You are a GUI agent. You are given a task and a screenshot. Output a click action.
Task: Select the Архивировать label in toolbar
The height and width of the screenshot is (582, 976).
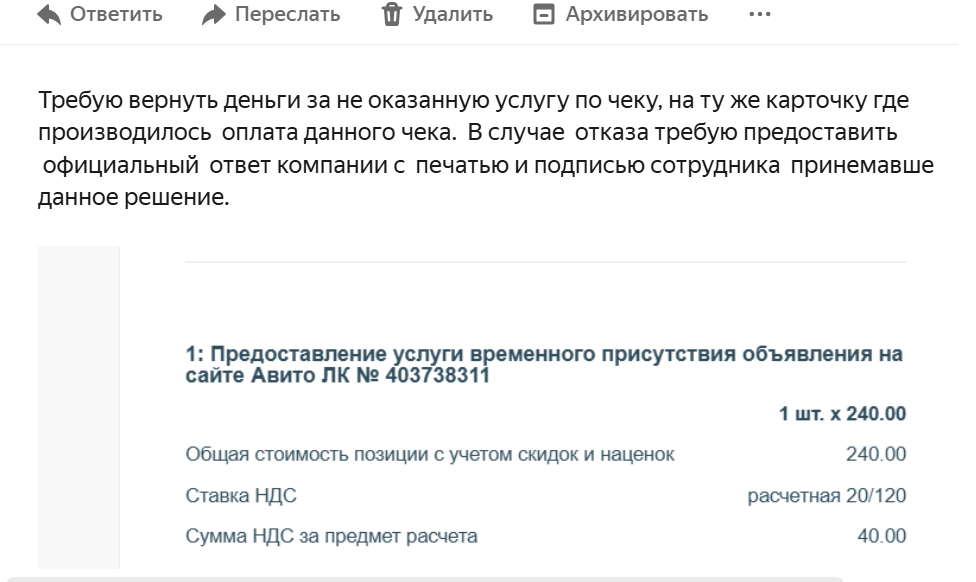coord(636,15)
